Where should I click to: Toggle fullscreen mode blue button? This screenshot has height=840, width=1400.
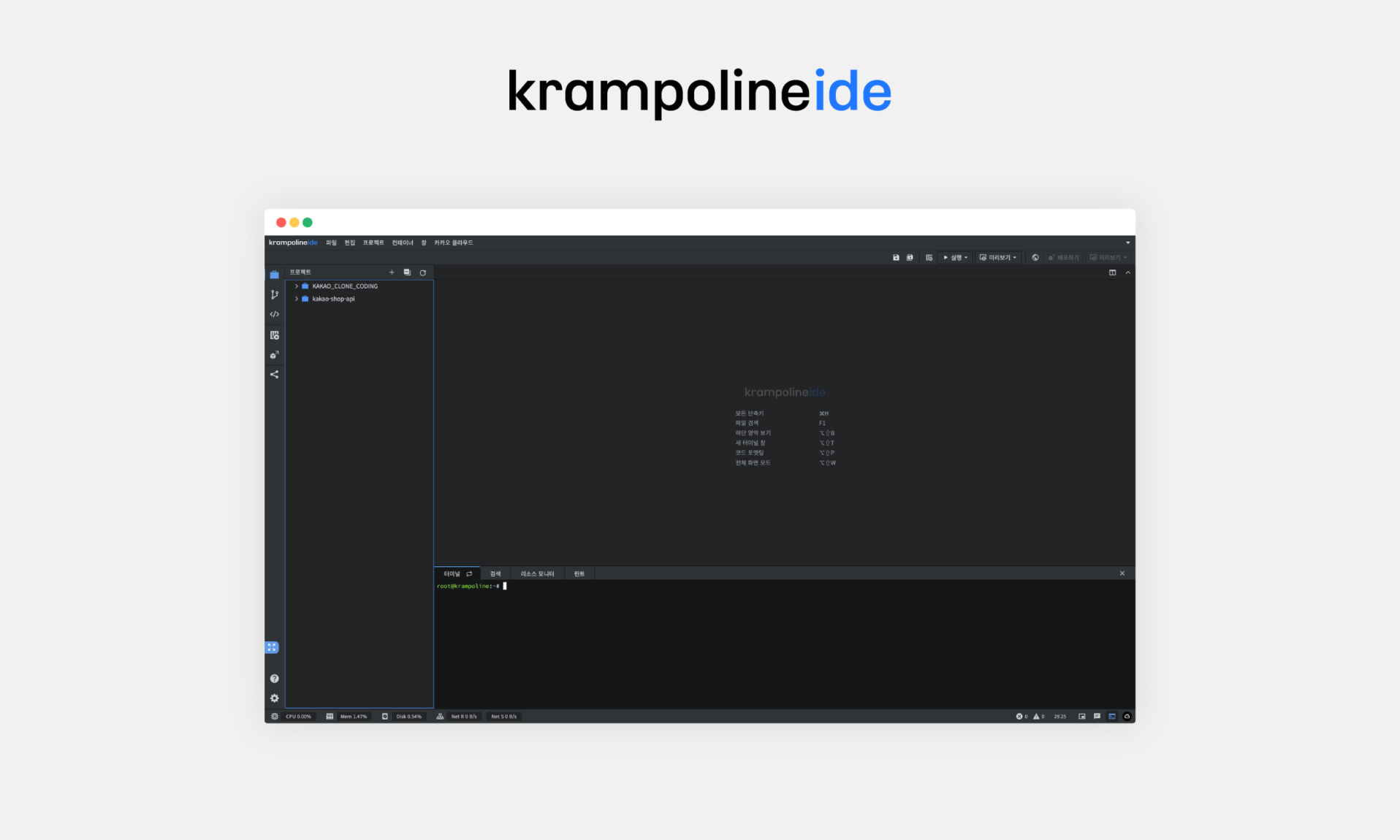272,648
